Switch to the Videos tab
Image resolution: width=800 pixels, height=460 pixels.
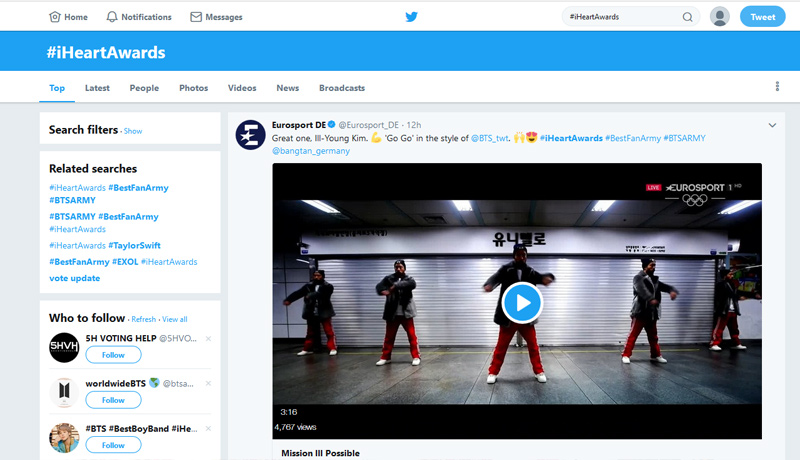(242, 88)
